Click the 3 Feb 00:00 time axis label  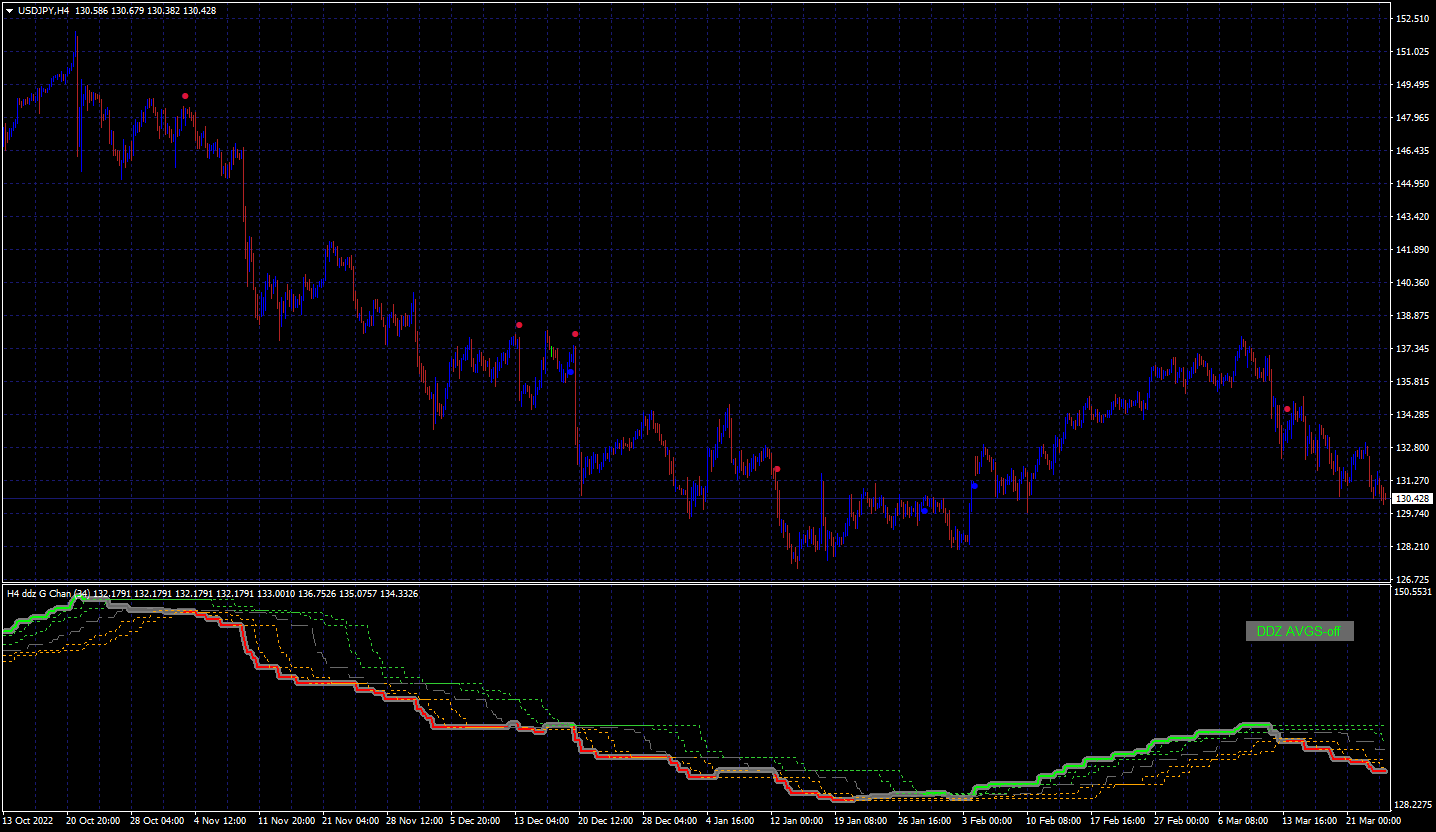988,820
